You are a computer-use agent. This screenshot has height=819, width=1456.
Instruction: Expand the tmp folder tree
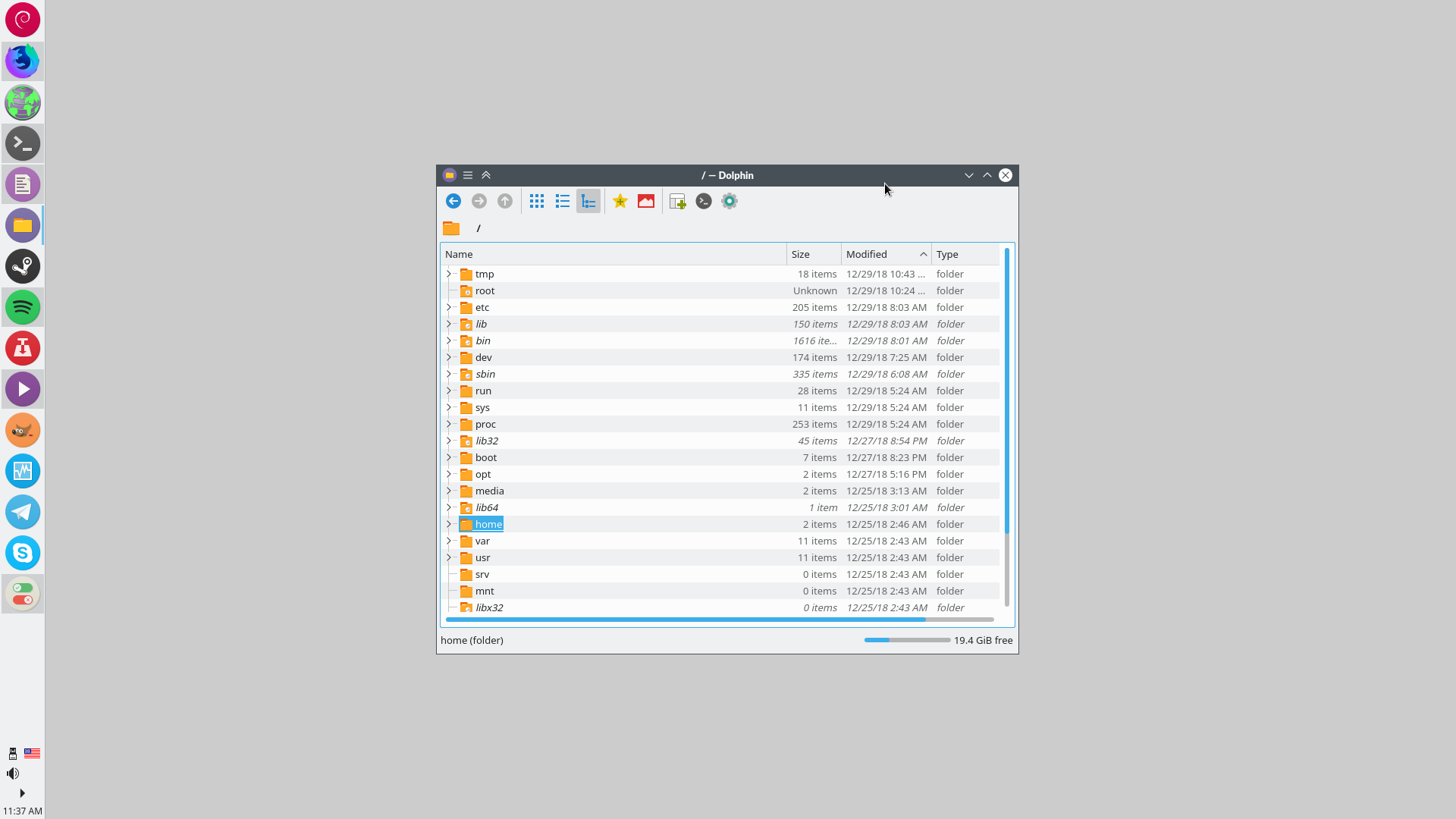tap(449, 274)
